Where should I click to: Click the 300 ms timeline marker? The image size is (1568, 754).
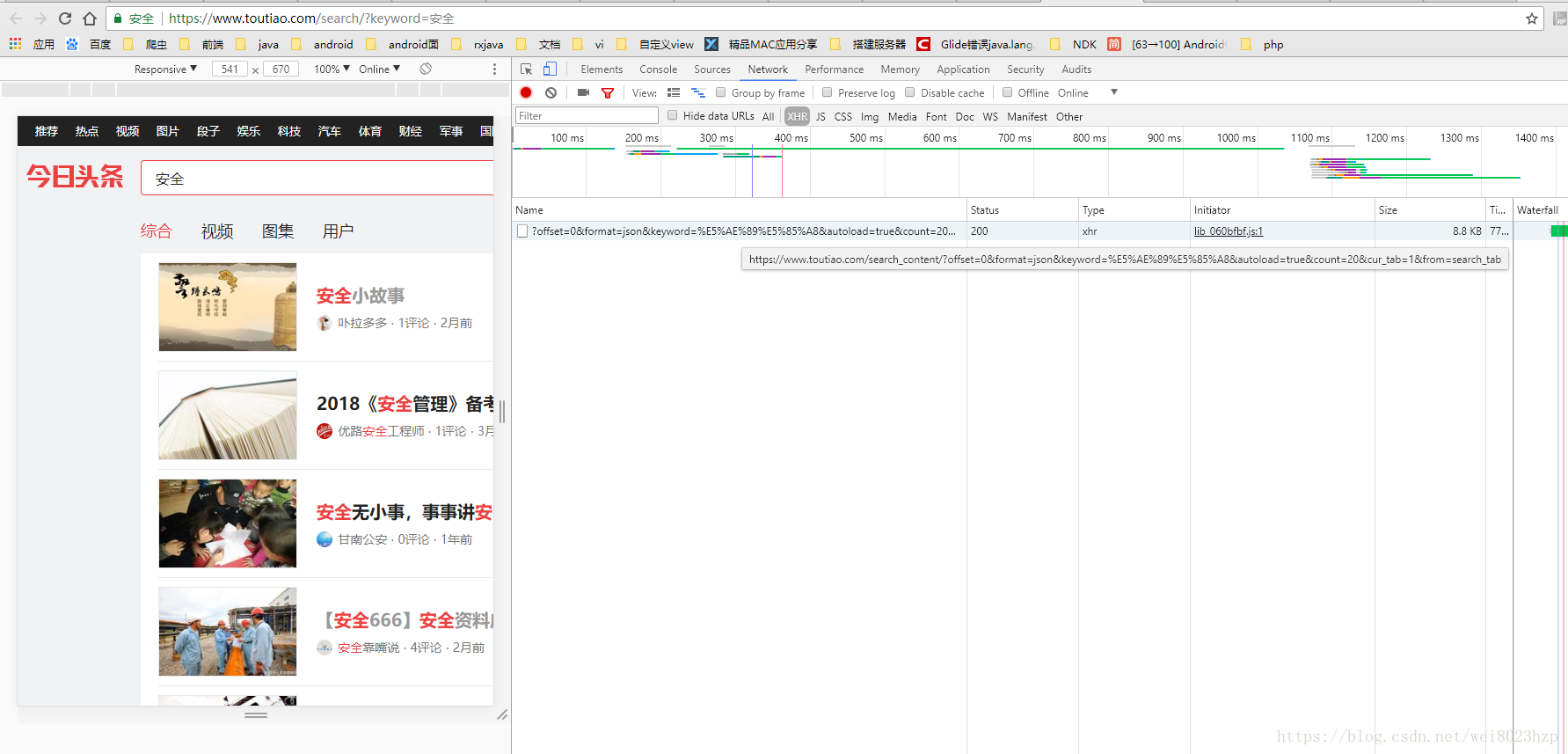click(x=717, y=138)
